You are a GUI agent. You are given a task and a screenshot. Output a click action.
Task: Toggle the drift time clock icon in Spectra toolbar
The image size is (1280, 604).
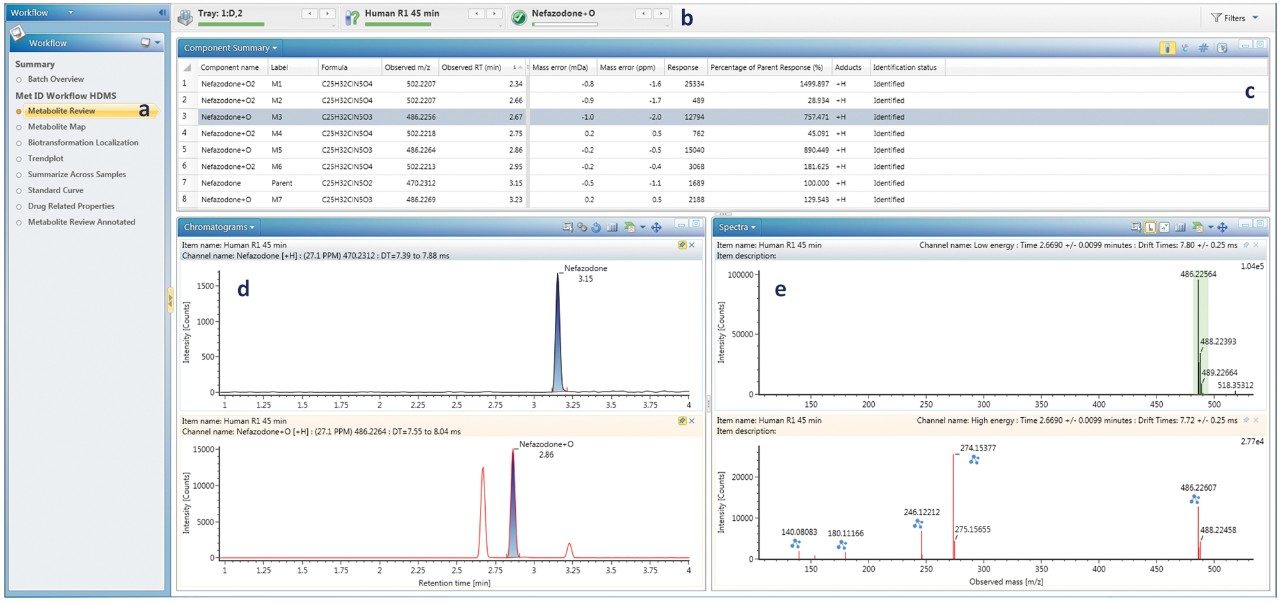coord(1150,228)
